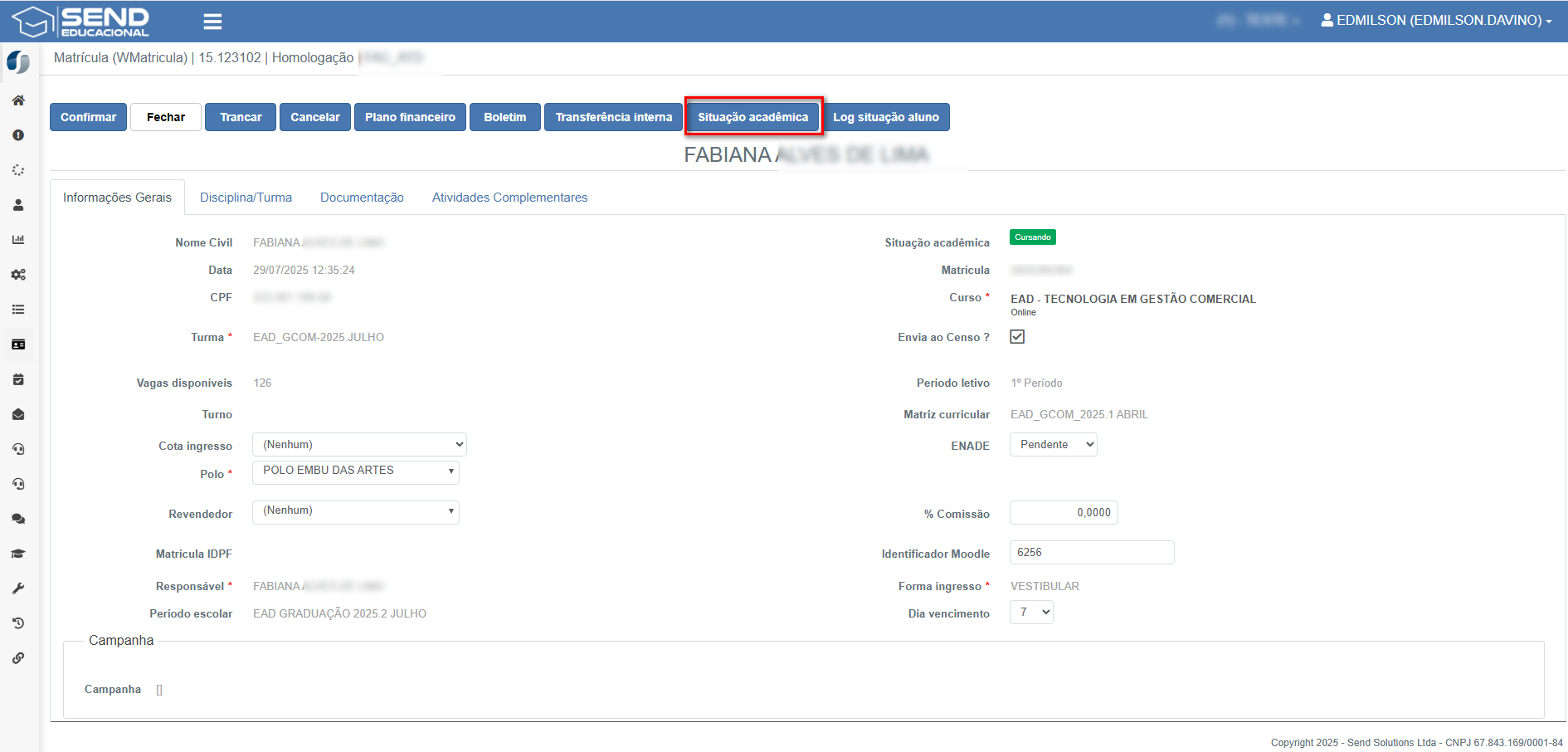1568x752 pixels.
Task: Expand the ENADE Pendente dropdown
Action: pos(1053,445)
